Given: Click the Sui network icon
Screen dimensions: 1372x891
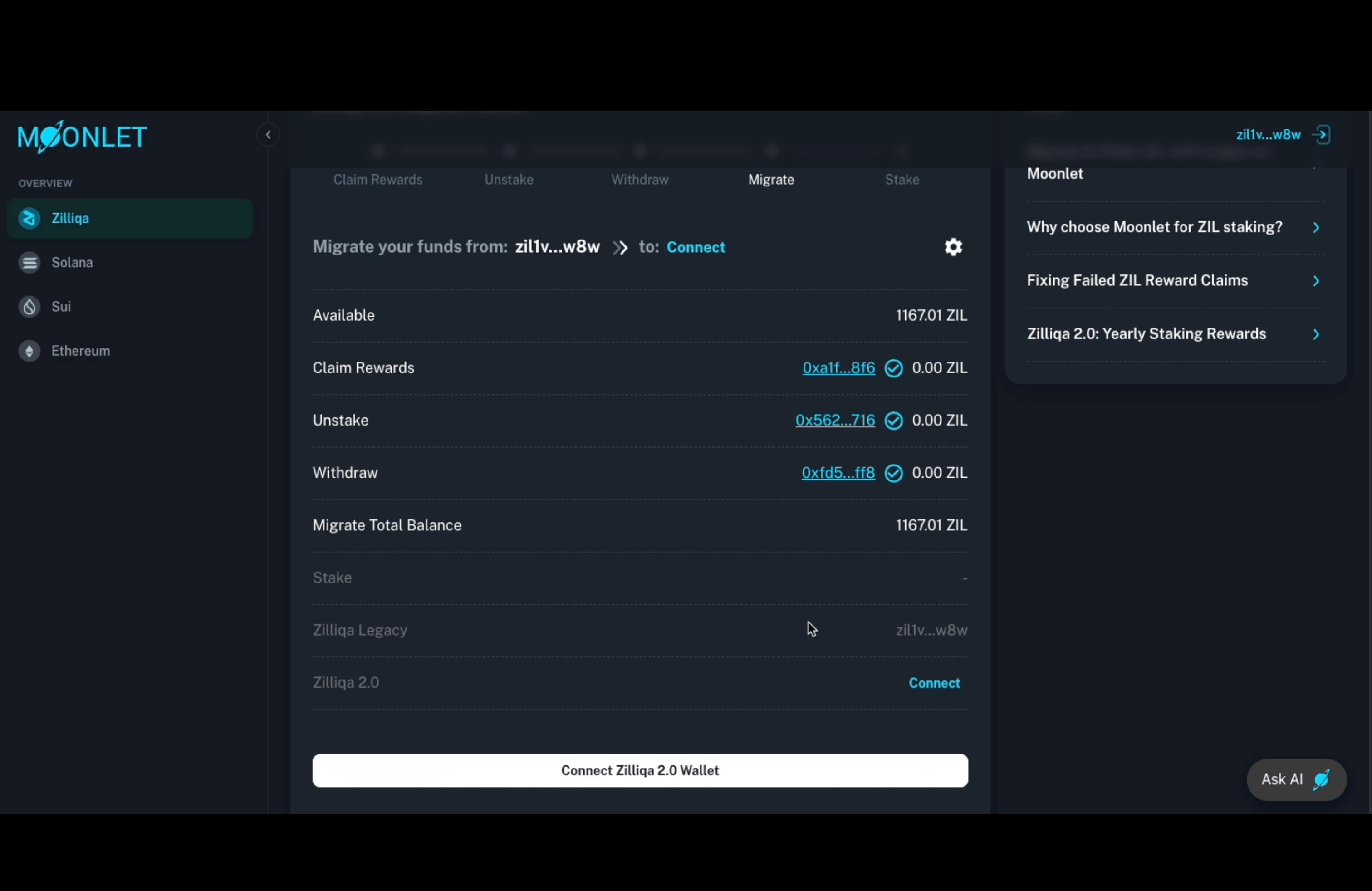Looking at the screenshot, I should click(29, 307).
